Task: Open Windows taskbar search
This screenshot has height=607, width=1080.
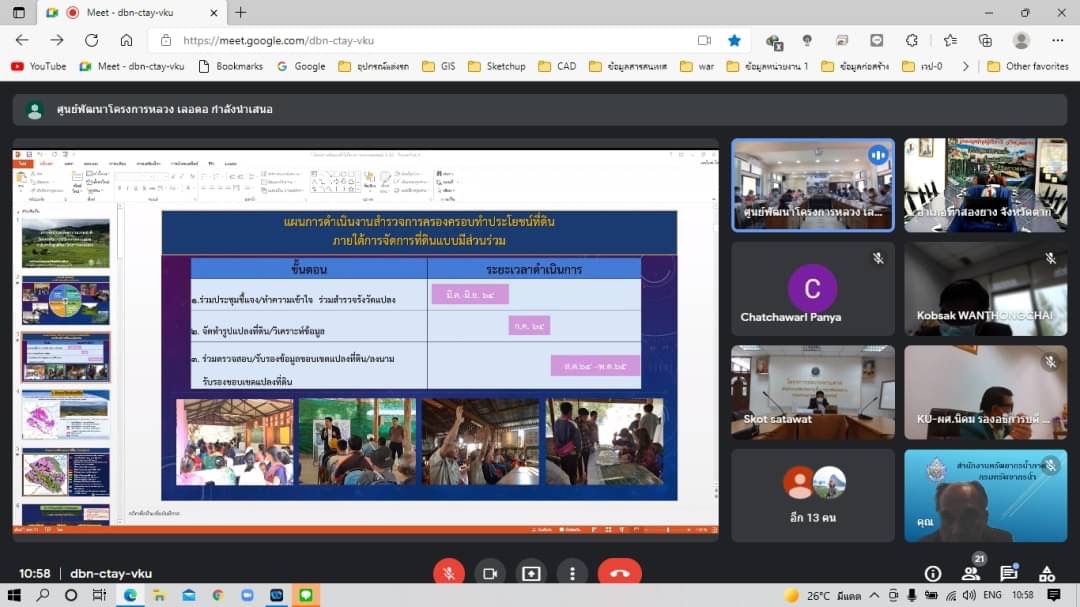Action: (x=43, y=595)
